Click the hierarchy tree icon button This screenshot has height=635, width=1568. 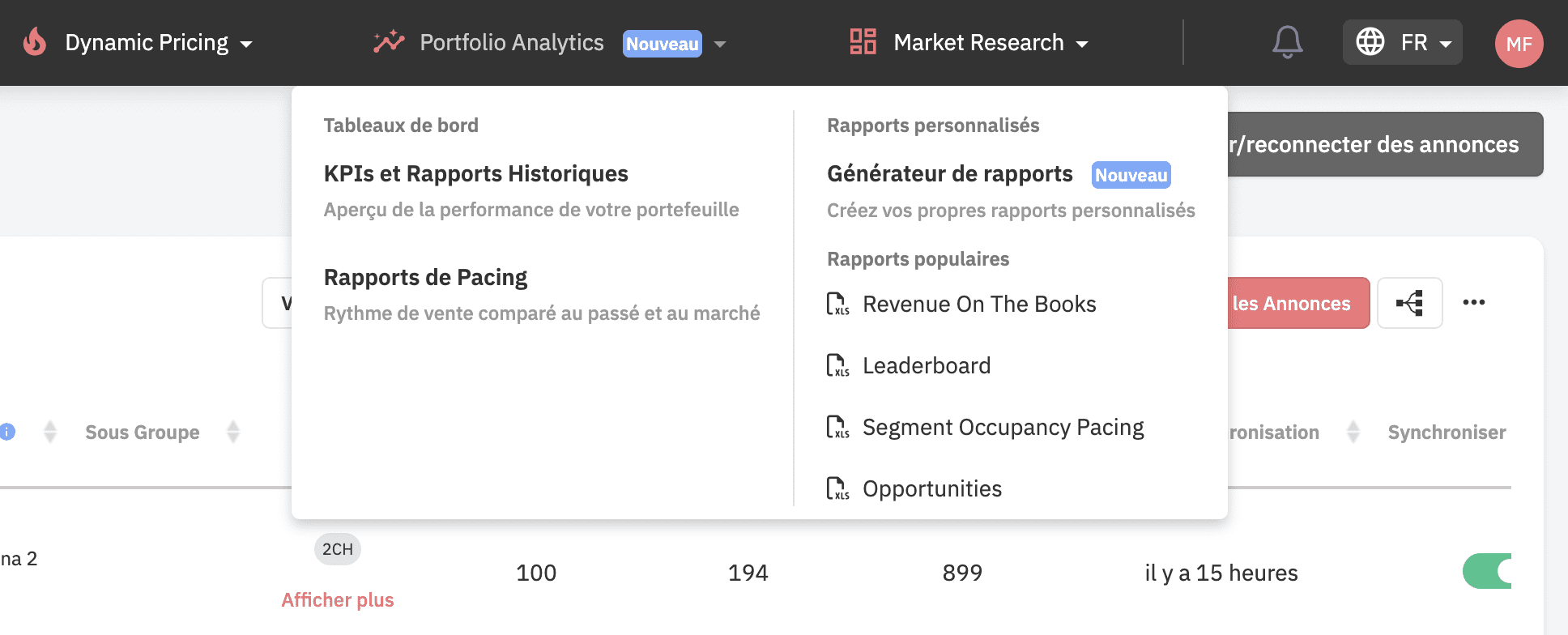1409,303
